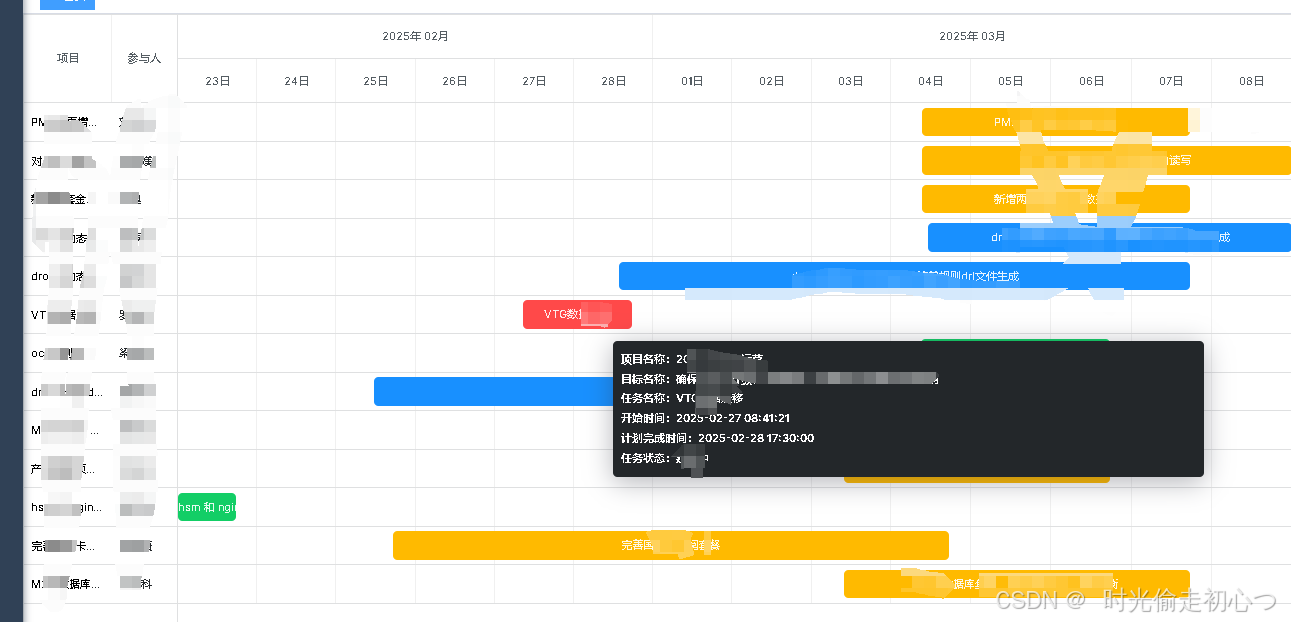Select the 08日 date header cell

click(x=1250, y=81)
